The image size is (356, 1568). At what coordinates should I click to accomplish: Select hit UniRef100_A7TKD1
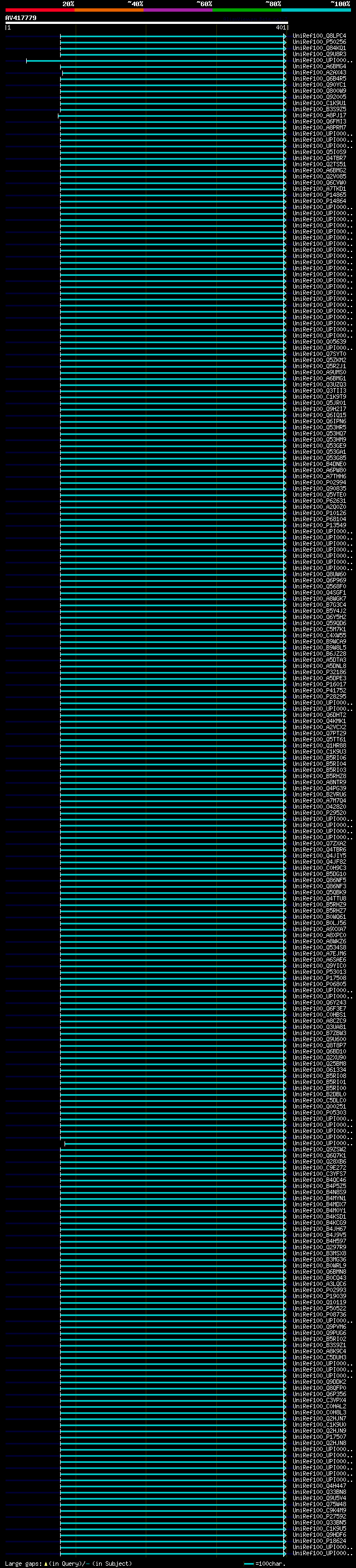[319, 189]
